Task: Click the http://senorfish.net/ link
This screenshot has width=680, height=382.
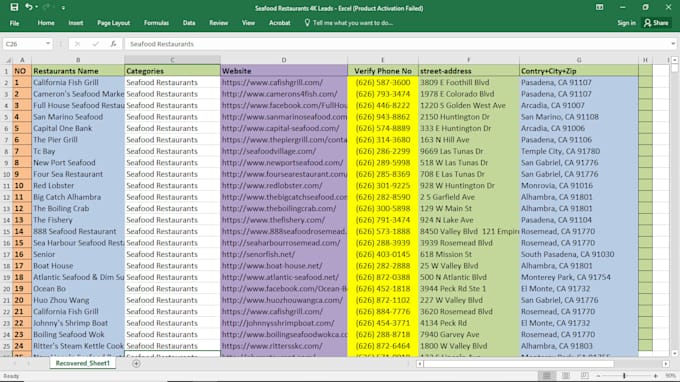Action: [258, 254]
